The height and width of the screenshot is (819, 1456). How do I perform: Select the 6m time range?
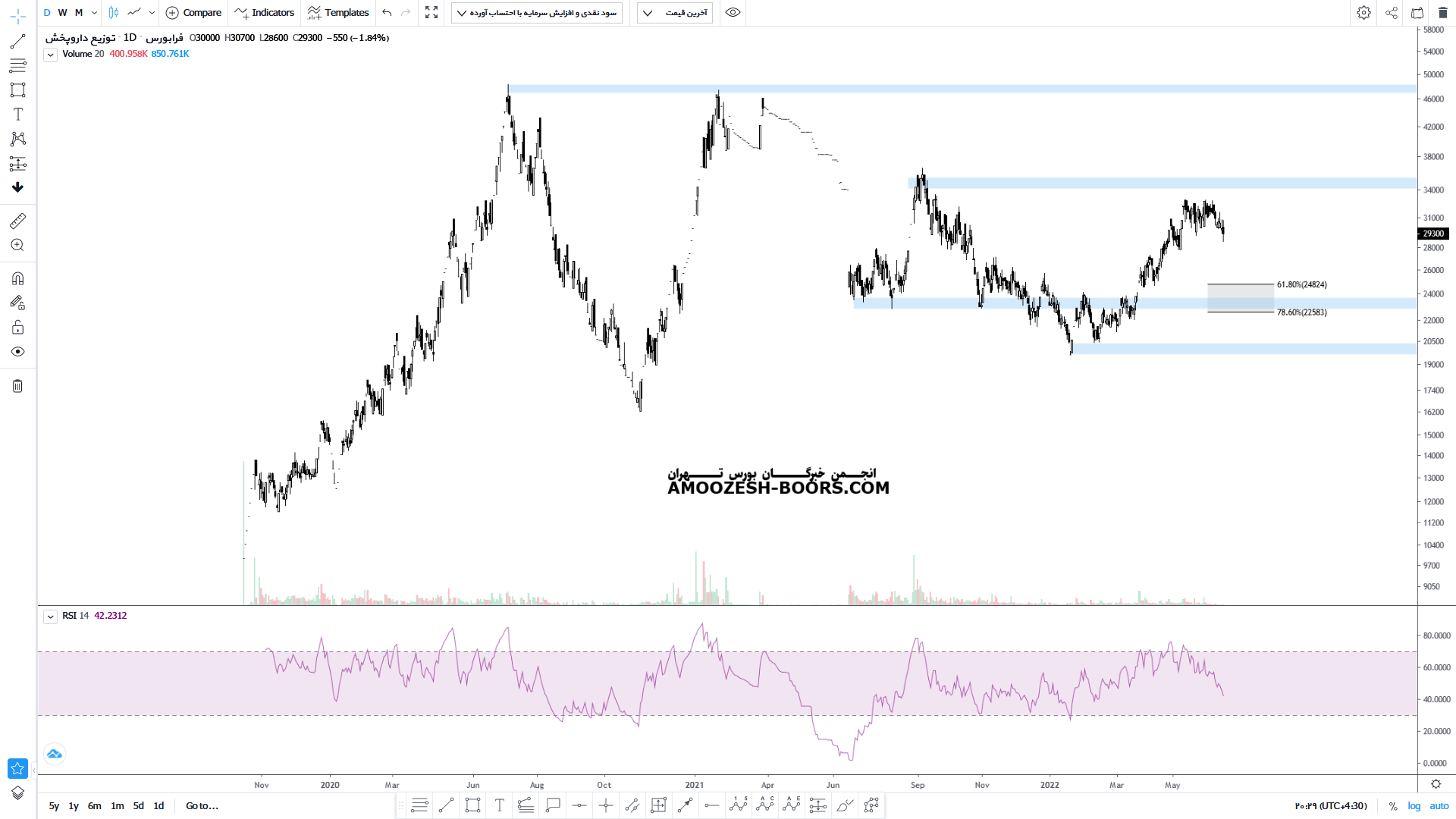point(94,806)
